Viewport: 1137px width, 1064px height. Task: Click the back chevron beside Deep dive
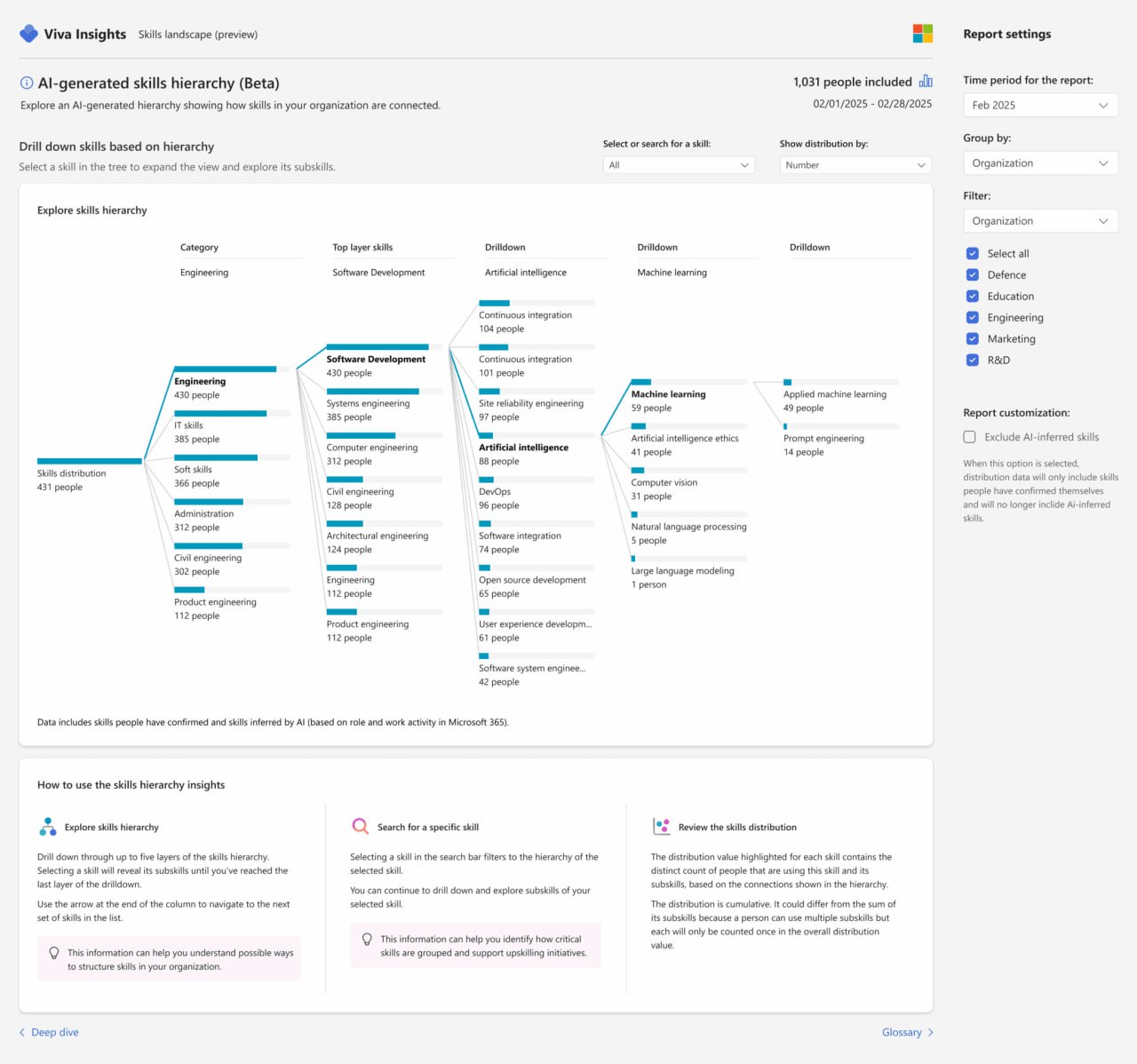[x=24, y=1032]
